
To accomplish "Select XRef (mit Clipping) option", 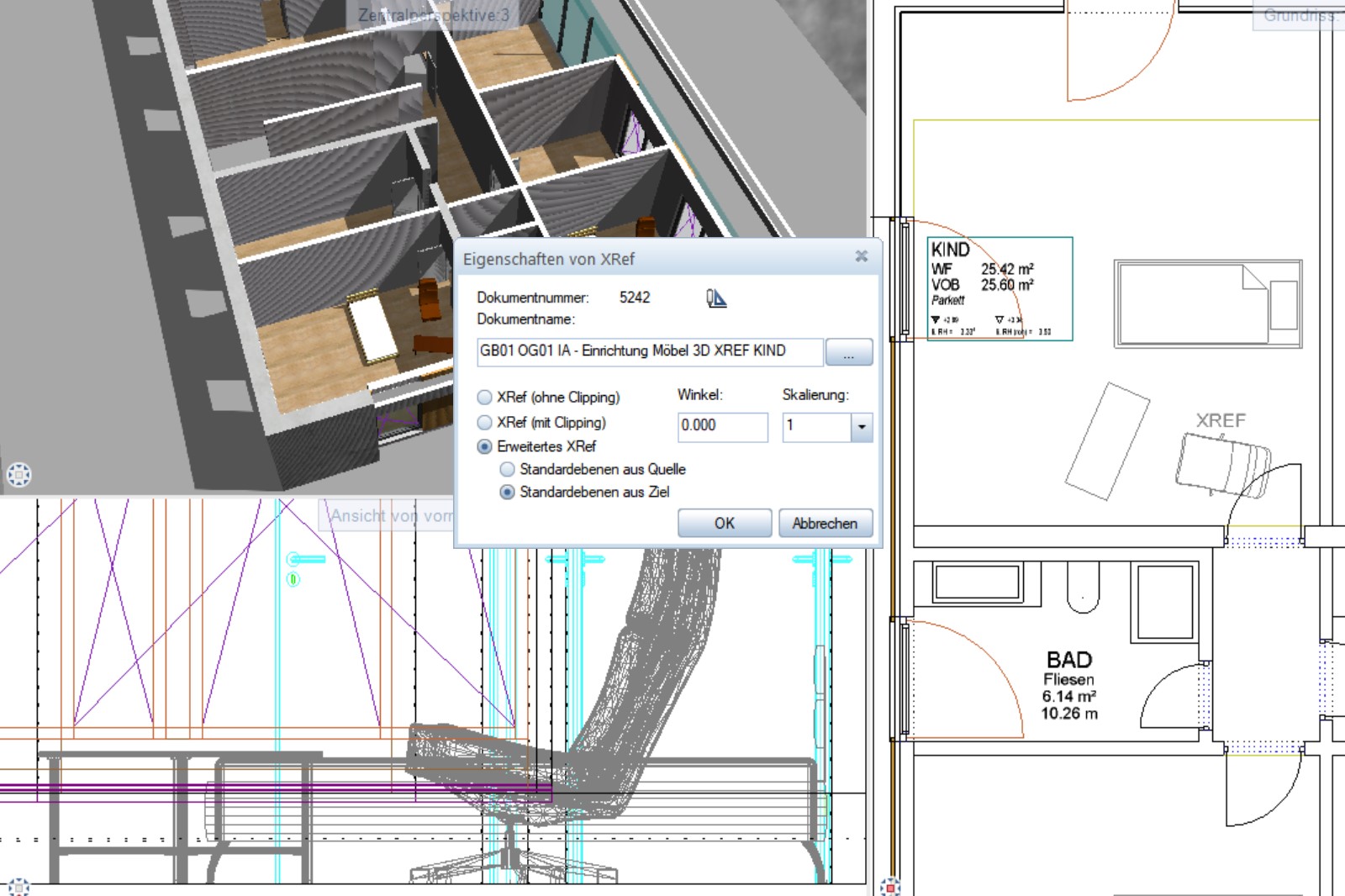I will coord(485,423).
